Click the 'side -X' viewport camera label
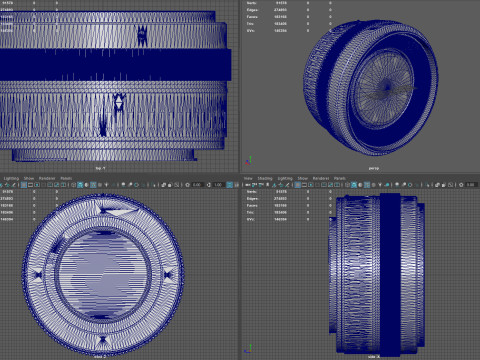Screen dimensions: 480x360 [373, 357]
